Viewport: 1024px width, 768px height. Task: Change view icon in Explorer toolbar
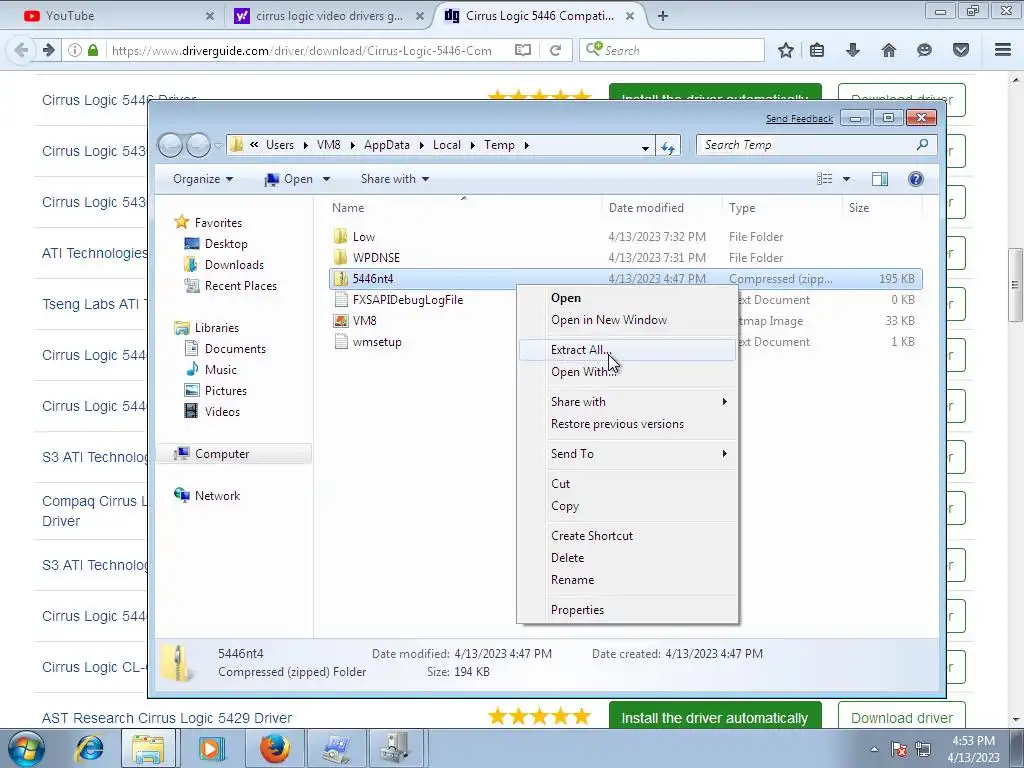825,179
